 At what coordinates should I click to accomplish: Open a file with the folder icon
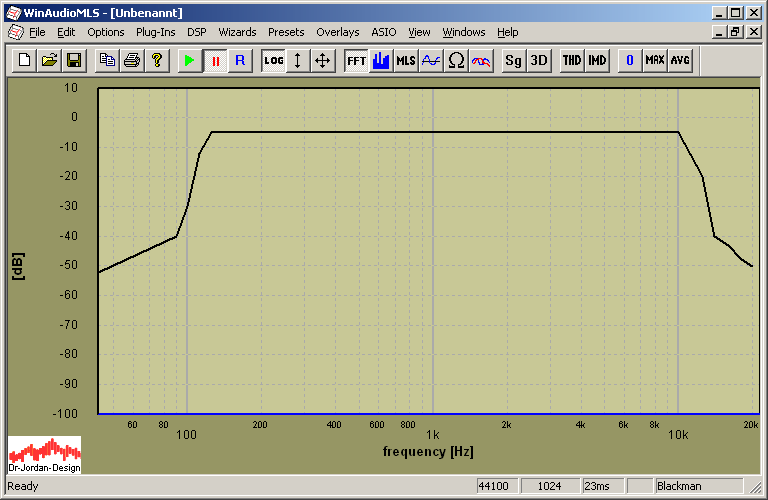(x=49, y=60)
